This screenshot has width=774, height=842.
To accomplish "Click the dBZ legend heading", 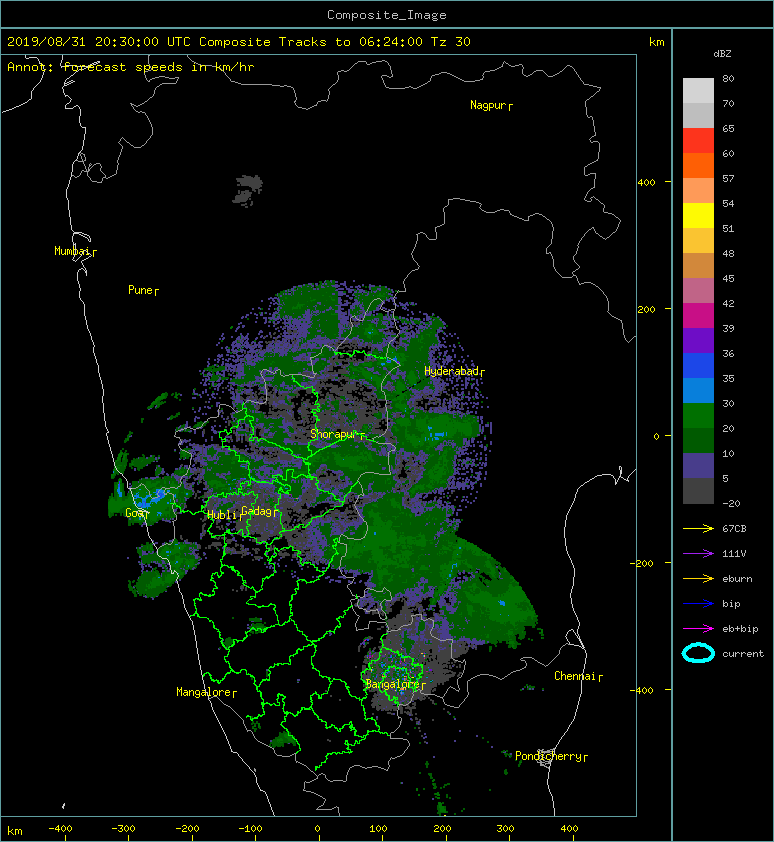I will (x=722, y=54).
